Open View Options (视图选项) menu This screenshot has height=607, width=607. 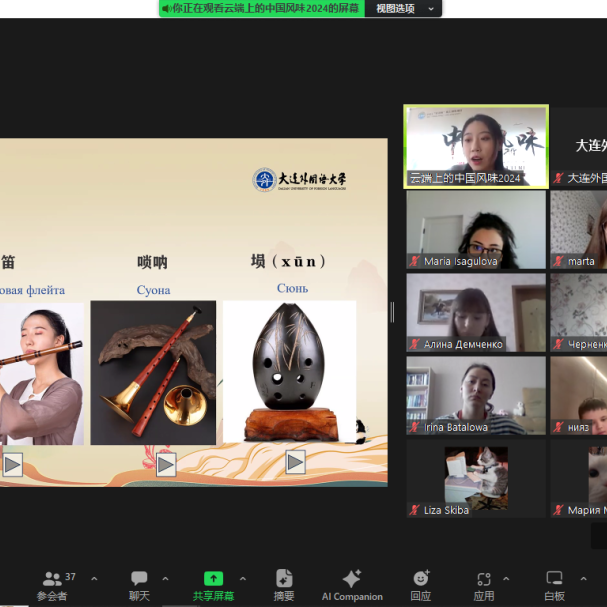point(404,9)
